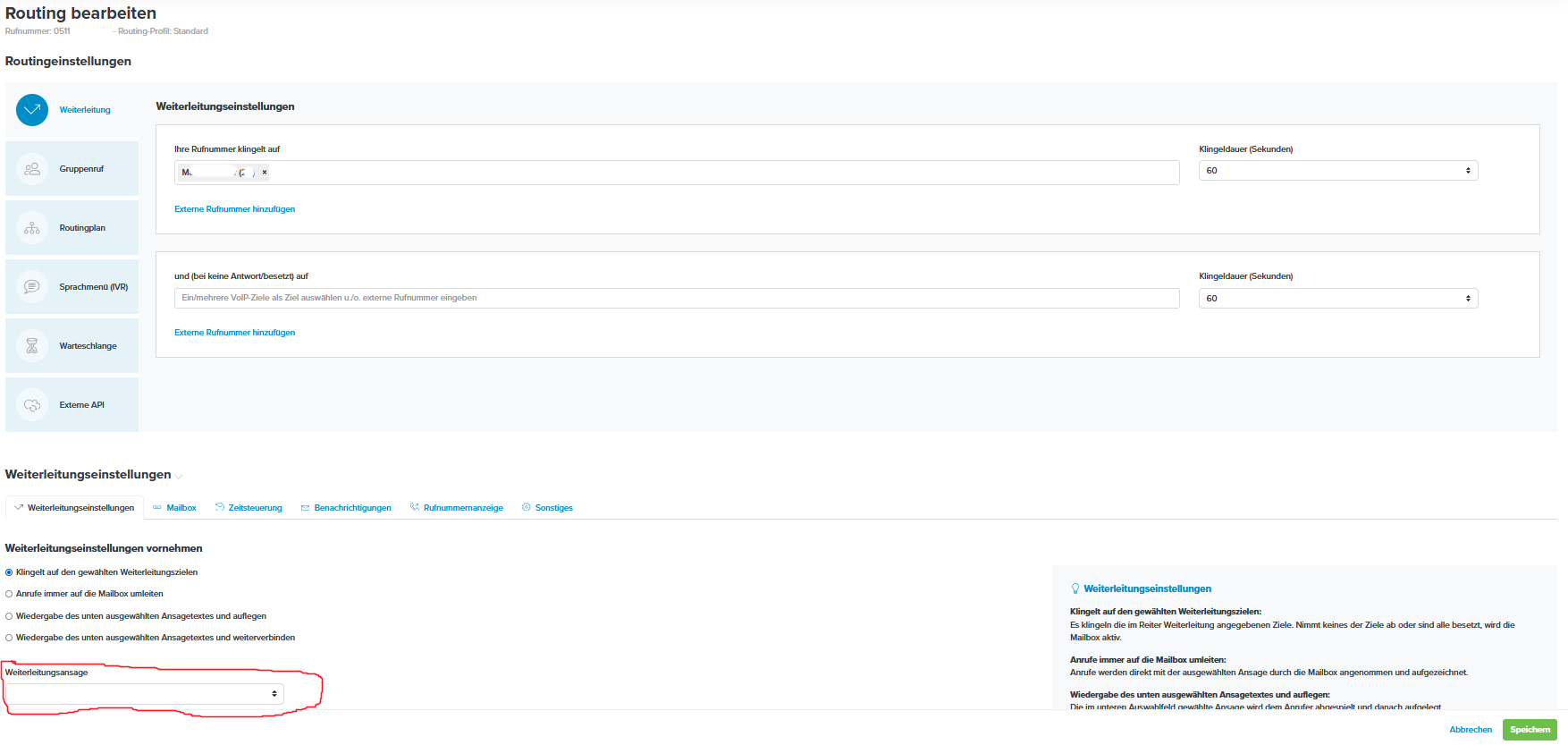Screen dimensions: 1568x745
Task: Expand the Weiterleitungsansage dropdown
Action: [145, 694]
